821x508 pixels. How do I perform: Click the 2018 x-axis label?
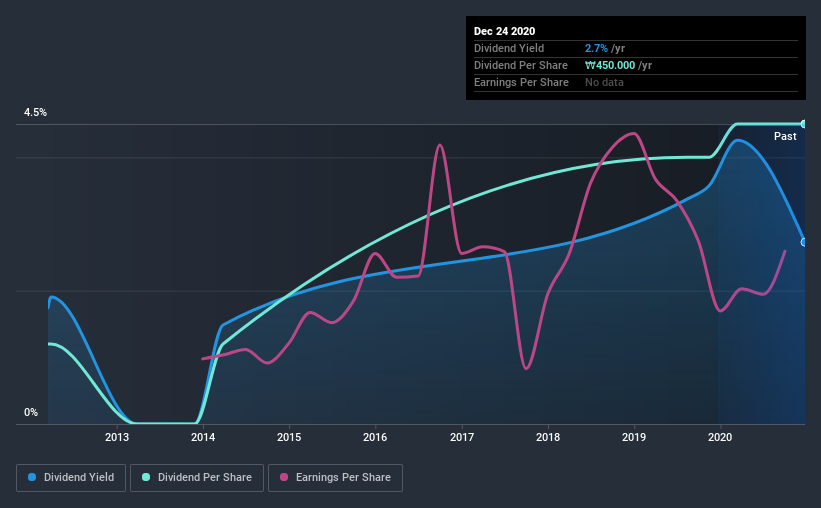click(x=548, y=437)
